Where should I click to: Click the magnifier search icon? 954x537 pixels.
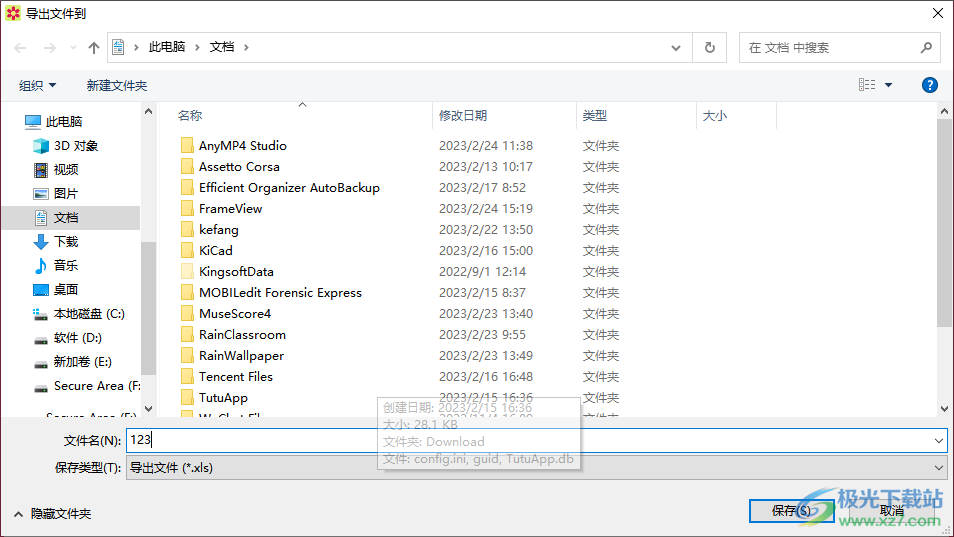[x=926, y=47]
